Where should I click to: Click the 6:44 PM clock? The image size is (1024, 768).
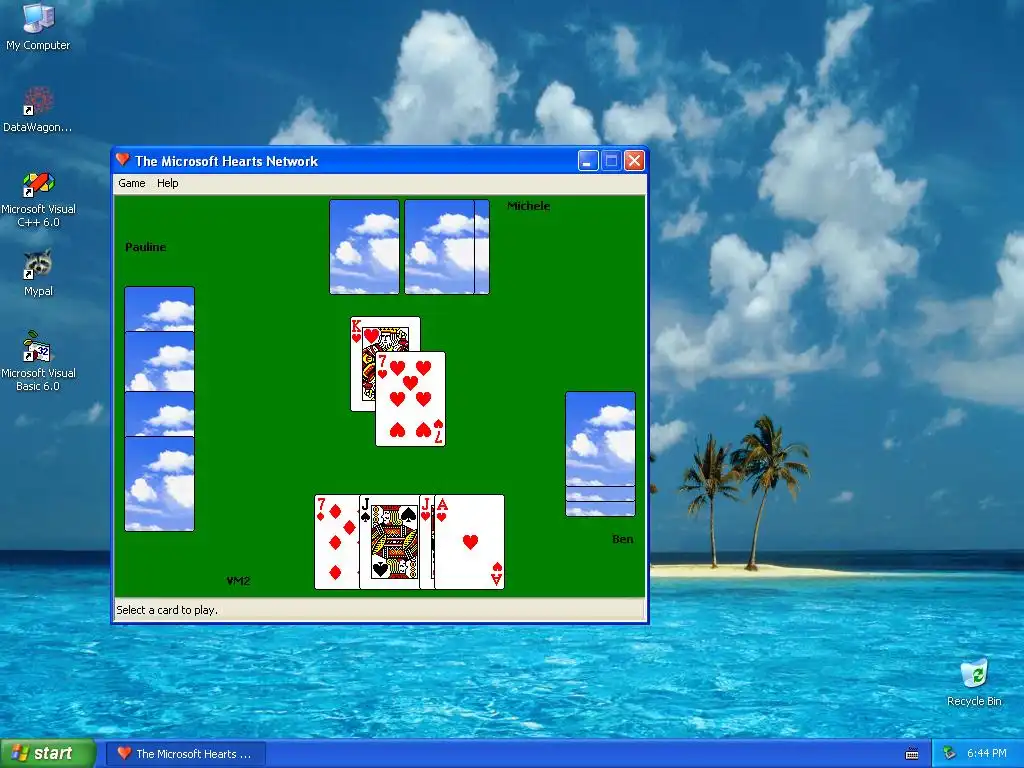986,754
